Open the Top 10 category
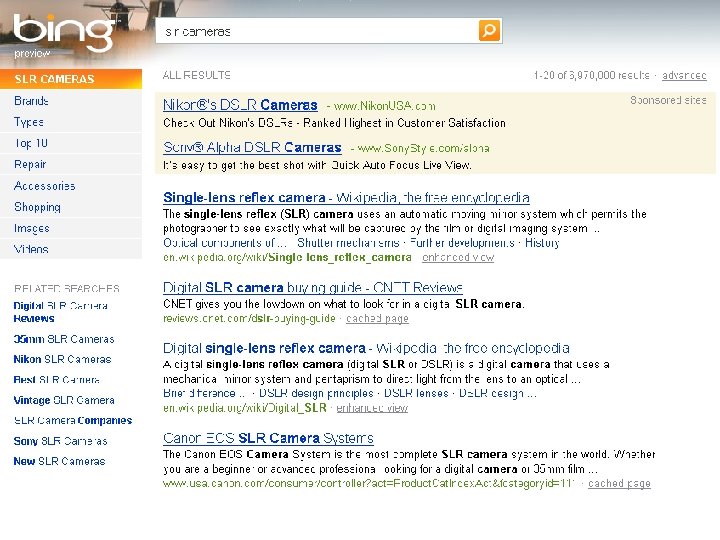 point(31,143)
